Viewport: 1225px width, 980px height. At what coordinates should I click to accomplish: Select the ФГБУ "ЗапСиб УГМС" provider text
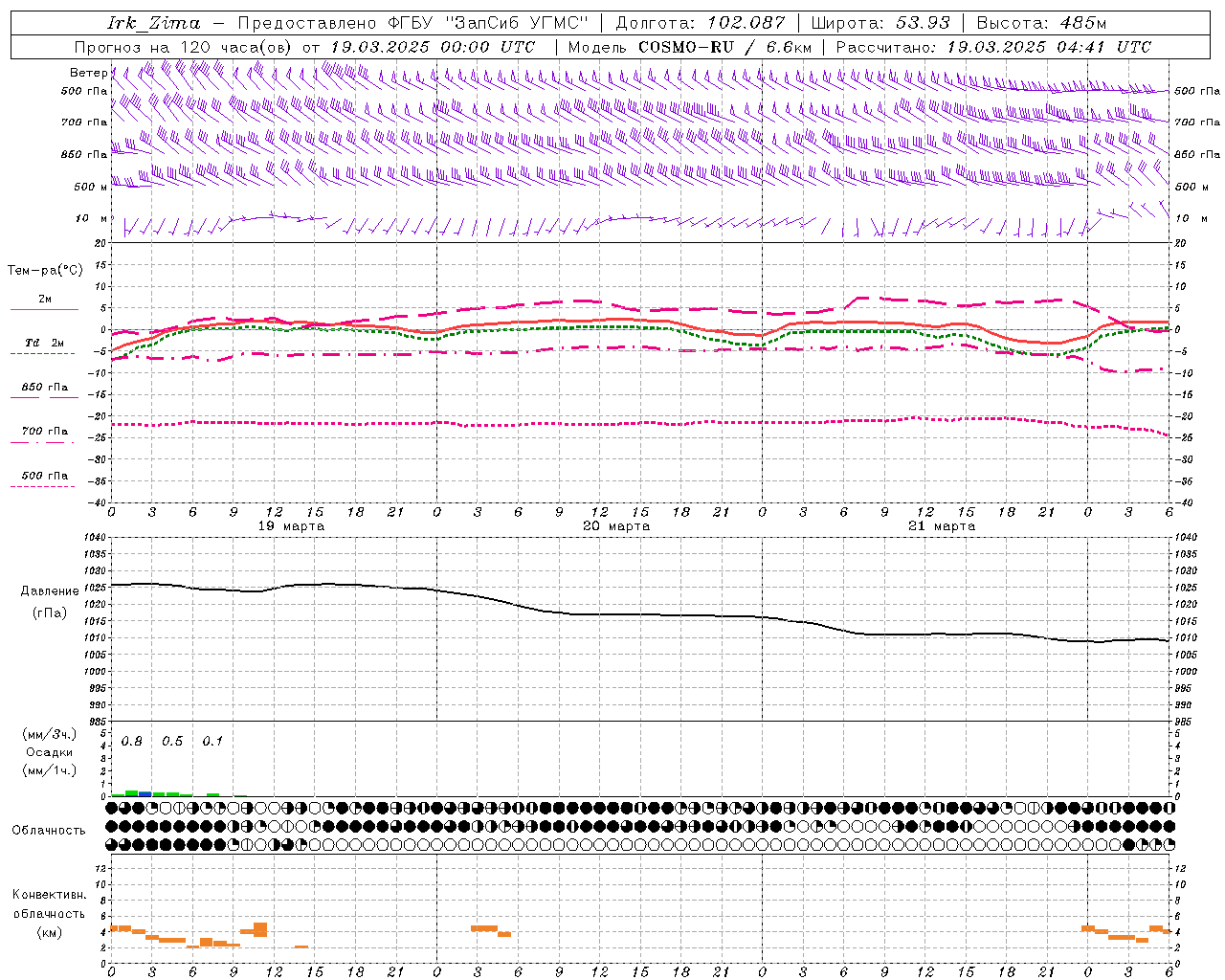[x=488, y=22]
